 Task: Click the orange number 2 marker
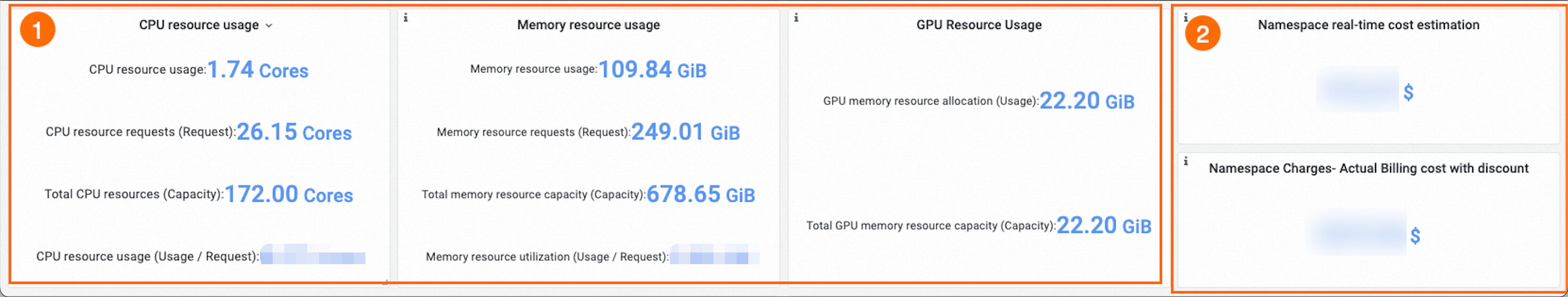pyautogui.click(x=1203, y=33)
